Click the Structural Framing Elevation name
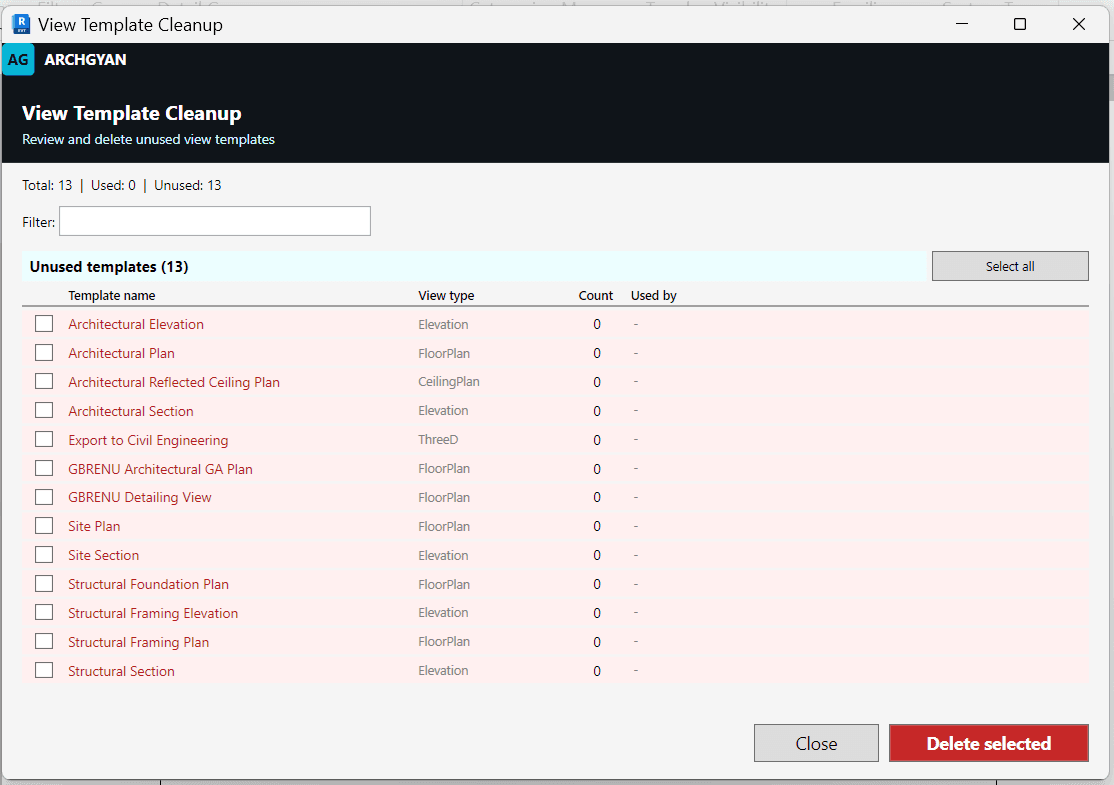The image size is (1114, 785). tap(153, 613)
